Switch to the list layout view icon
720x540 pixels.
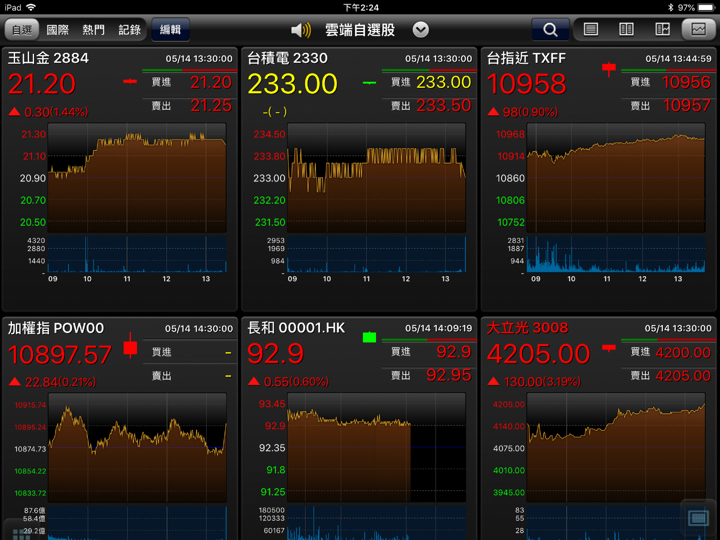click(x=591, y=30)
